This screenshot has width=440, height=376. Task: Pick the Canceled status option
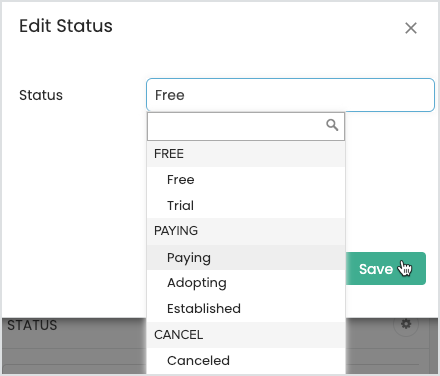pos(246,361)
